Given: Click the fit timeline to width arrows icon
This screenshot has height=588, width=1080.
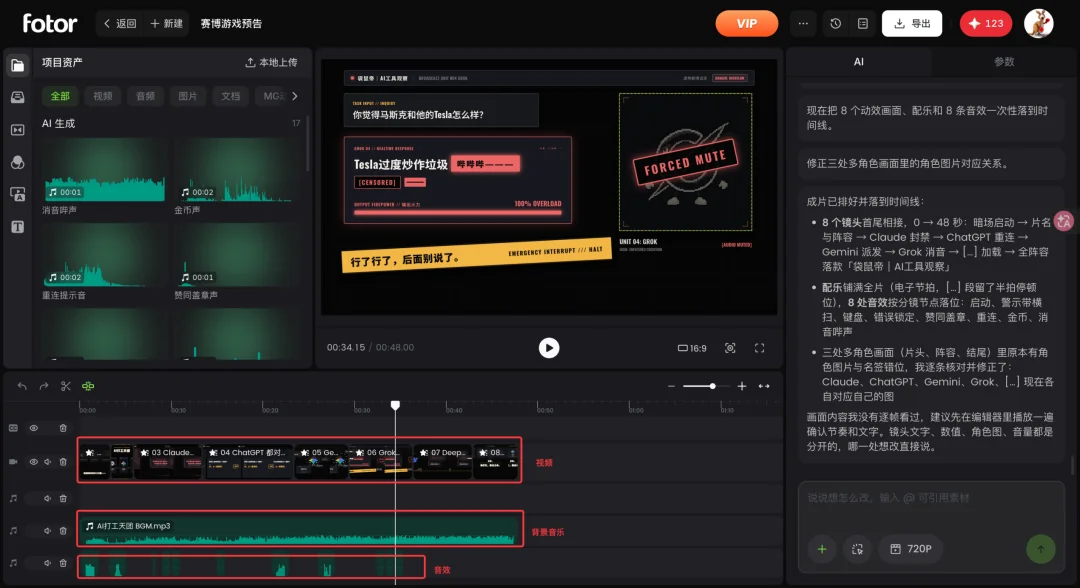Looking at the screenshot, I should [764, 386].
